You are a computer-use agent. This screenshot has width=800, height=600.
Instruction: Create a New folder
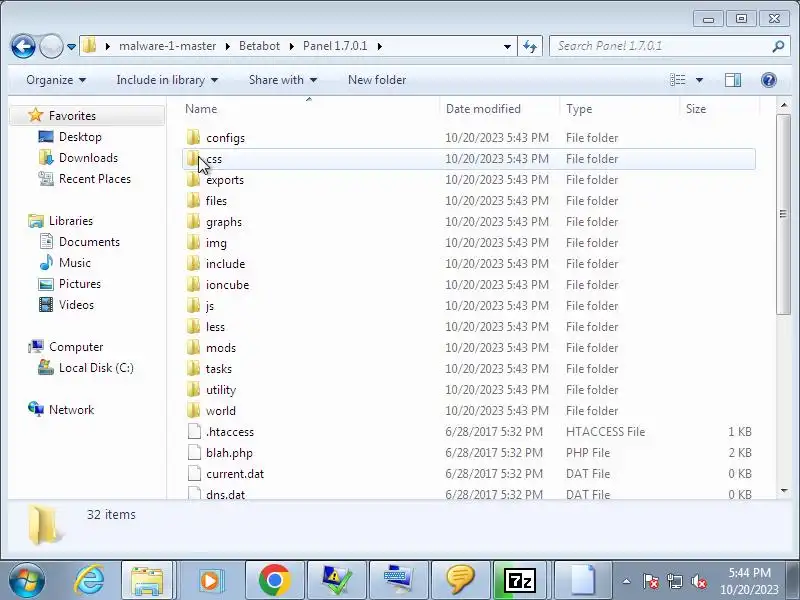click(x=377, y=80)
